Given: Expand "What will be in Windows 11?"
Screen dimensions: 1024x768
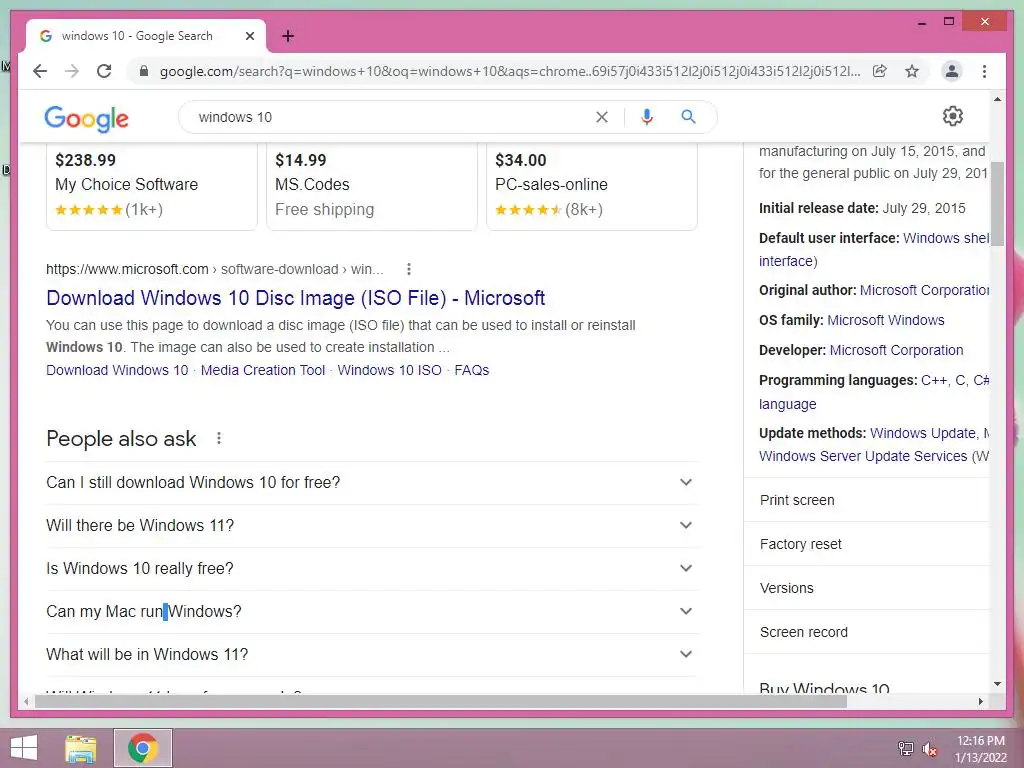Looking at the screenshot, I should pos(372,655).
